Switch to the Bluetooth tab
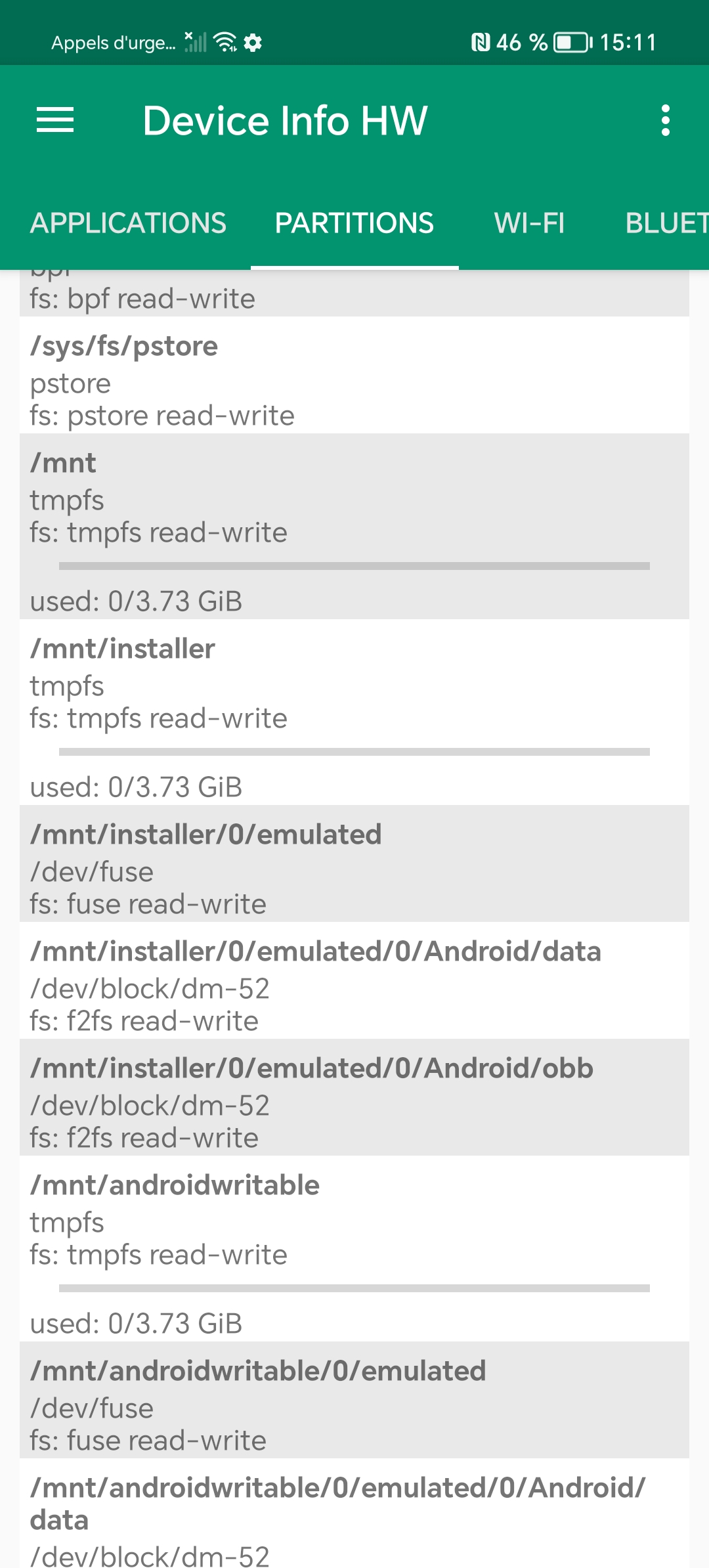The width and height of the screenshot is (709, 1568). click(x=666, y=223)
